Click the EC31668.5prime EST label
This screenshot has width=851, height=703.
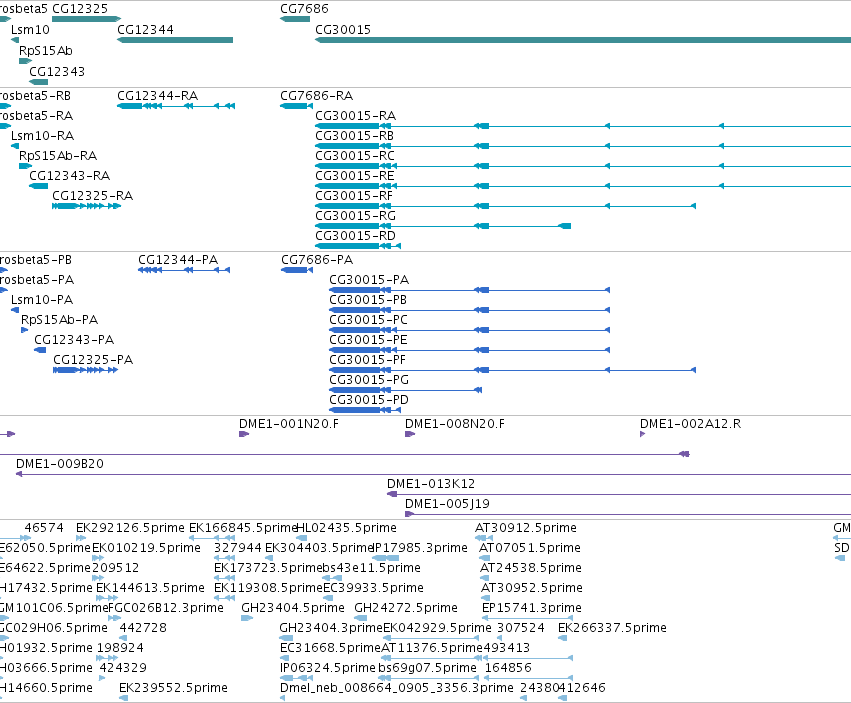[330, 648]
